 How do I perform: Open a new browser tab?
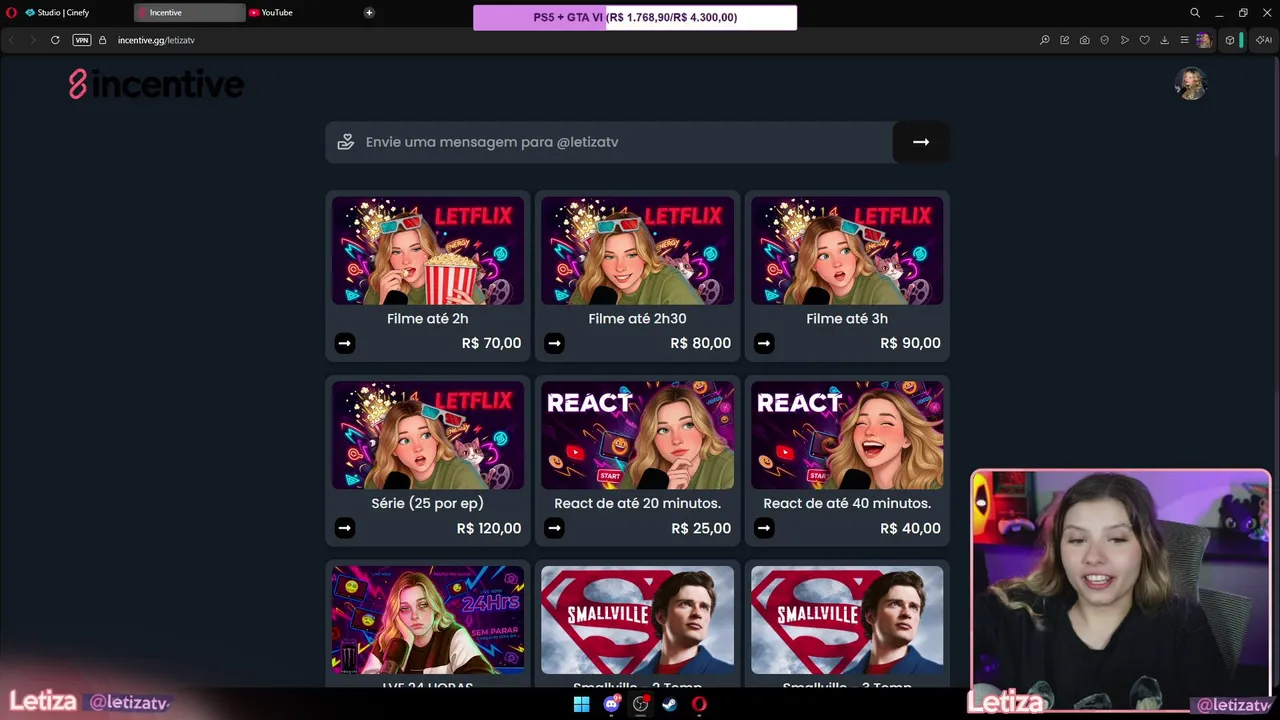point(369,13)
